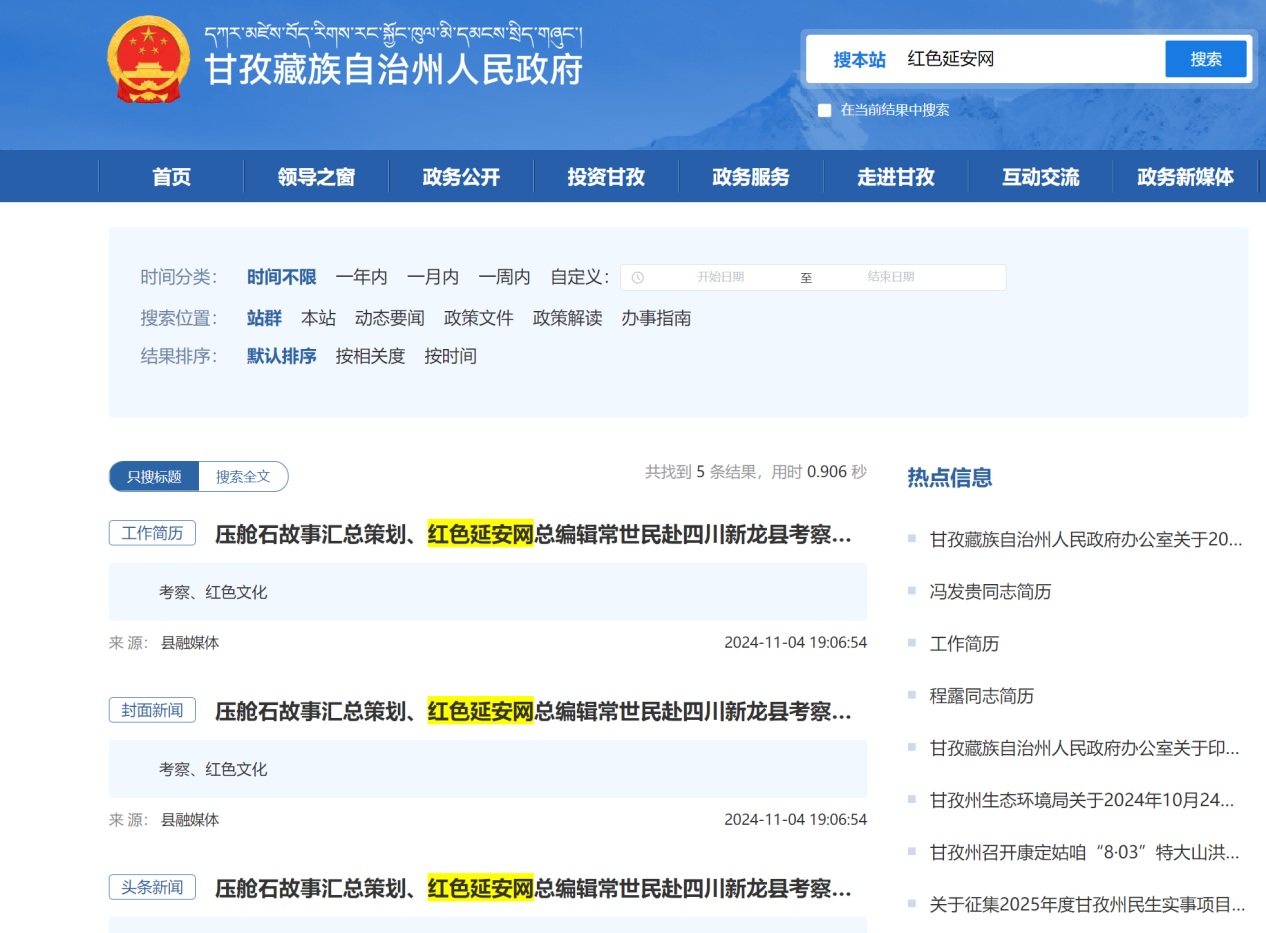Open the result title tagged 头条新闻

534,889
